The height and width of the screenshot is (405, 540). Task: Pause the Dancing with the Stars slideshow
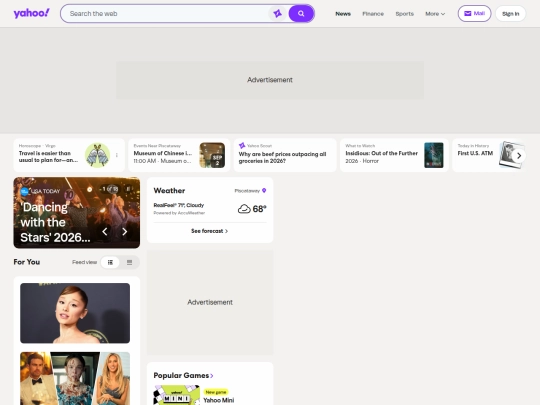128,189
